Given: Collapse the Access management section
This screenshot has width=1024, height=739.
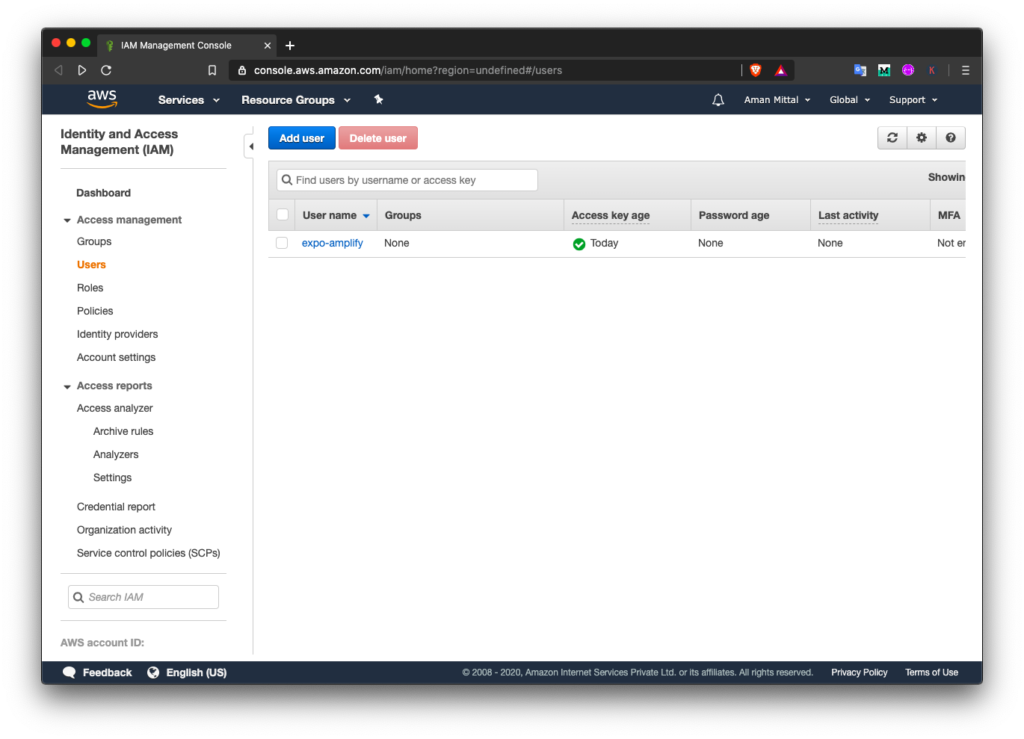Looking at the screenshot, I should 67,220.
